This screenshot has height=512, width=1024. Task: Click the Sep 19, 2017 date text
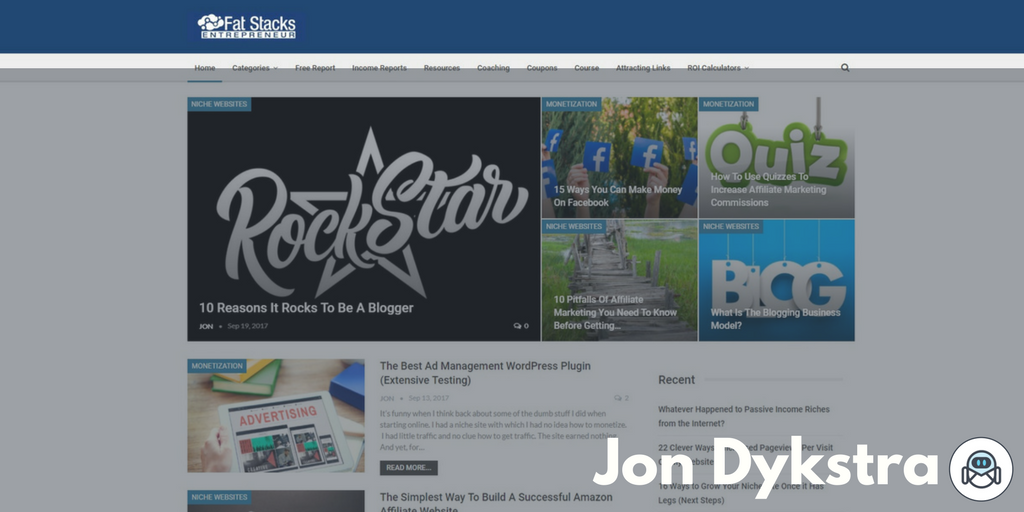tap(248, 326)
